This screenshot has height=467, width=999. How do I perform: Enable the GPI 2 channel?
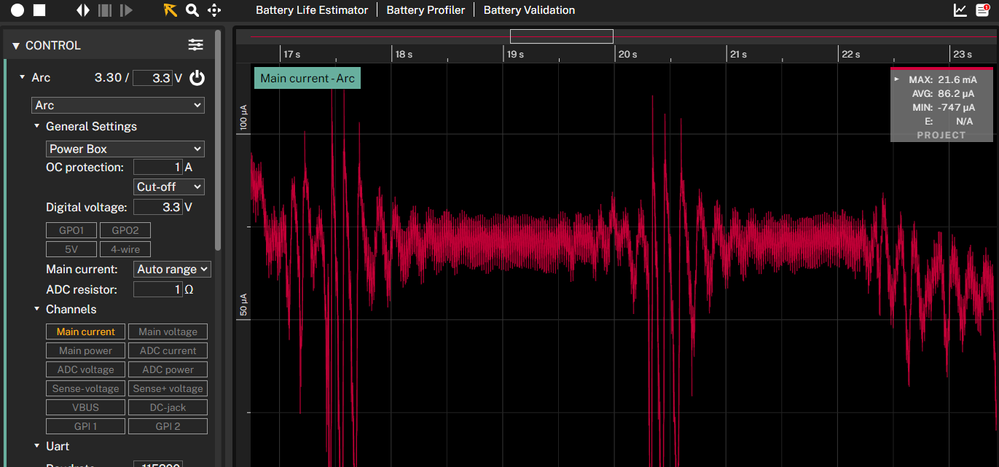[168, 426]
